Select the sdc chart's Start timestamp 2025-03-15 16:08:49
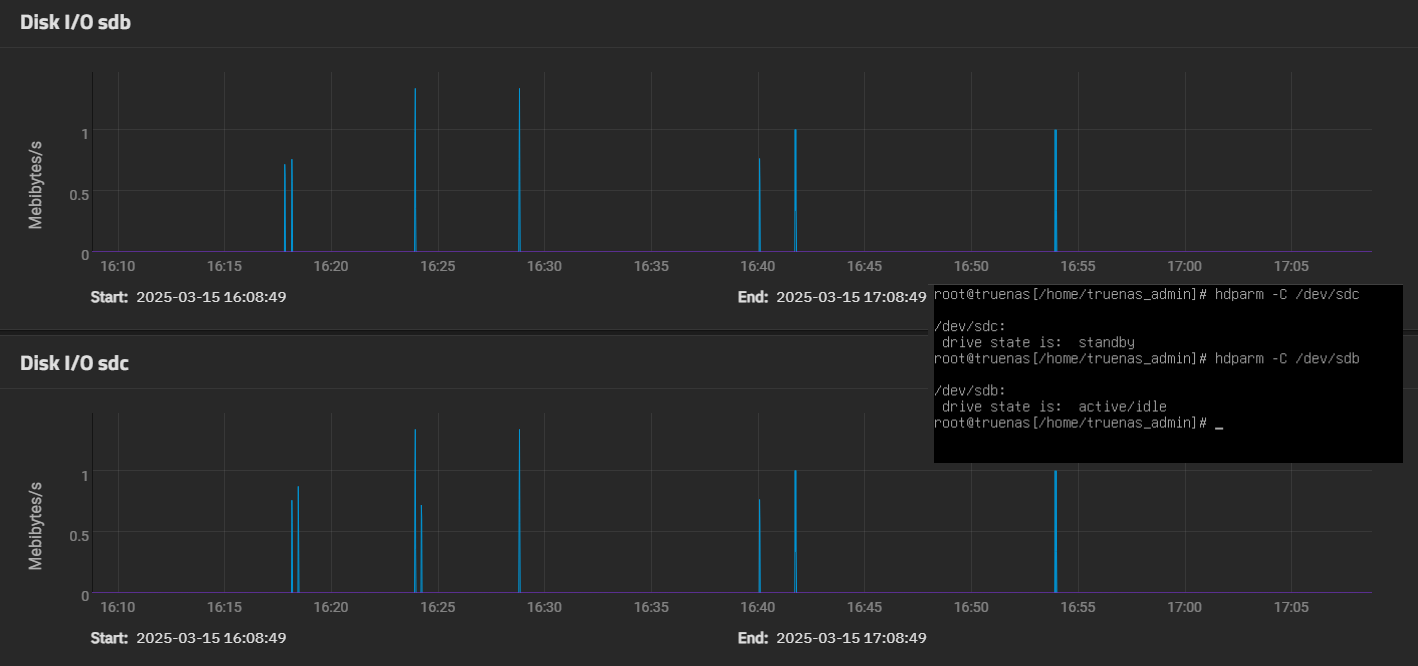The image size is (1418, 666). (x=211, y=638)
